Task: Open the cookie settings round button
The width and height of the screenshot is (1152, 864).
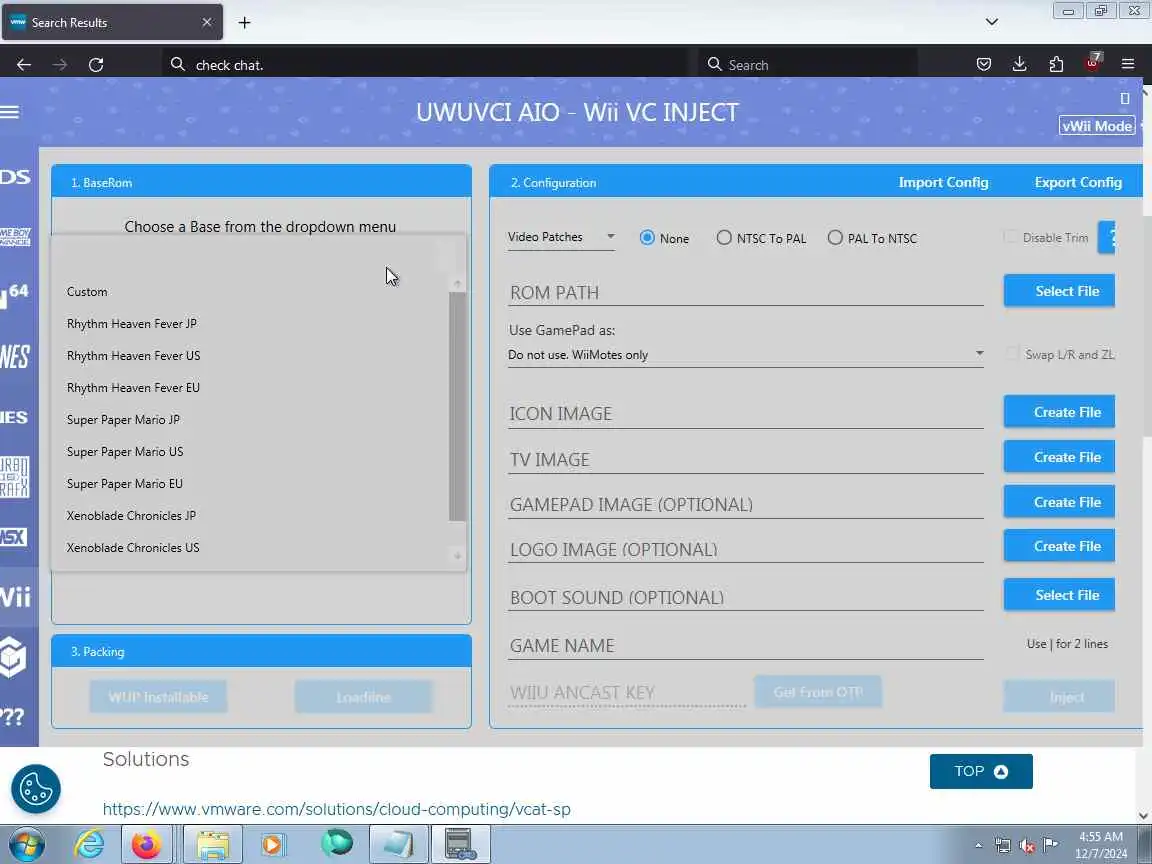Action: click(x=35, y=789)
